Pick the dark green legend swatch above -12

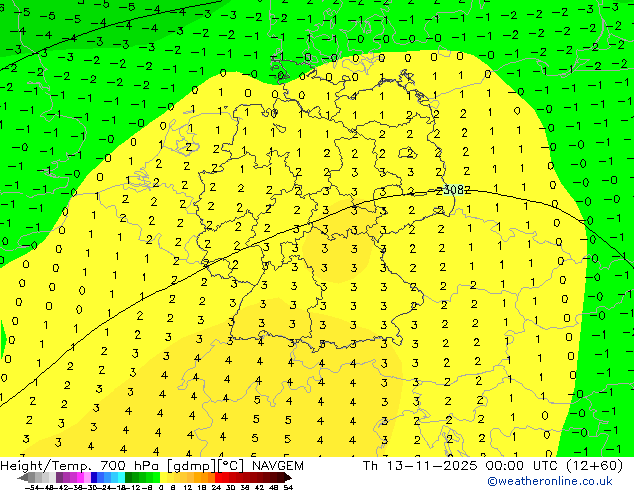coord(129,478)
